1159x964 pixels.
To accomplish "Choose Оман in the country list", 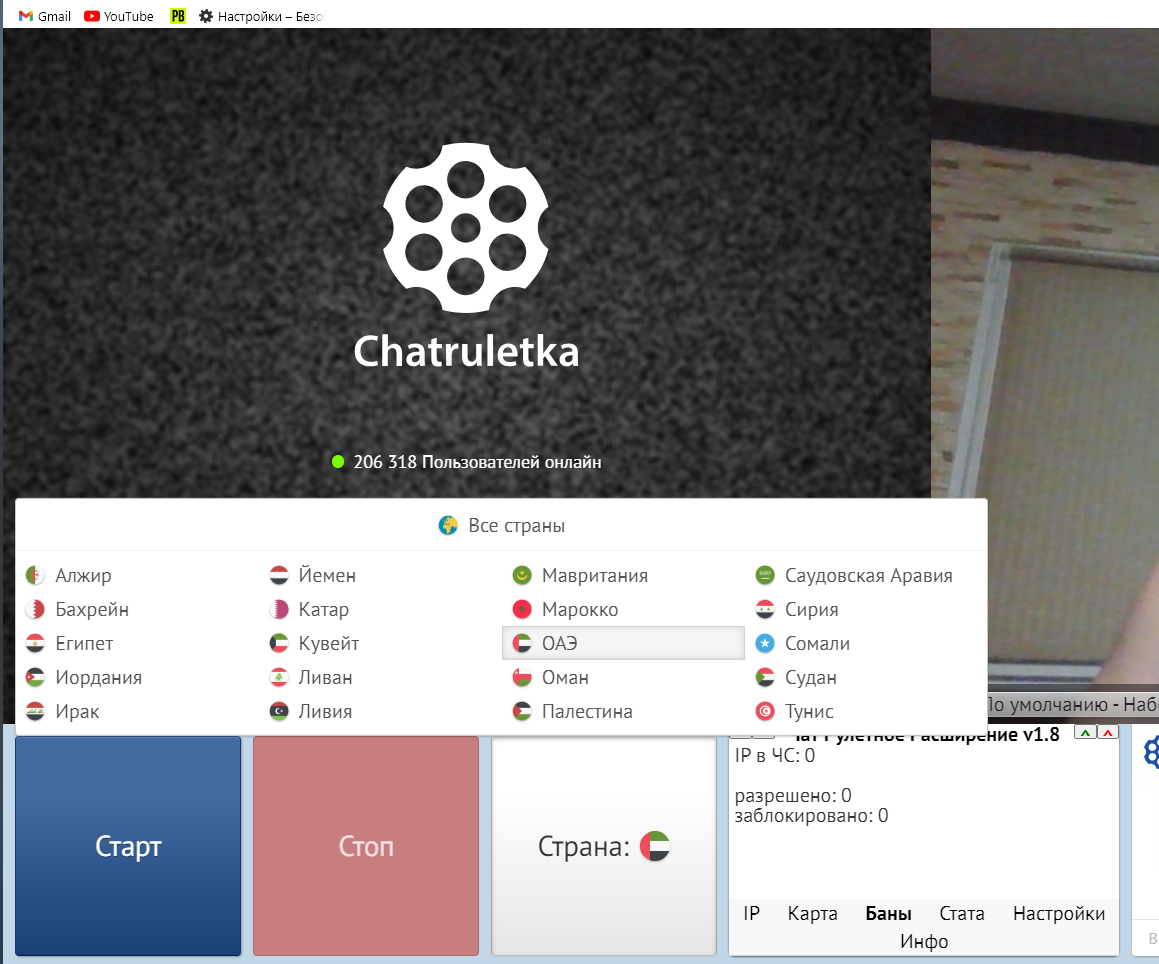I will tap(623, 677).
